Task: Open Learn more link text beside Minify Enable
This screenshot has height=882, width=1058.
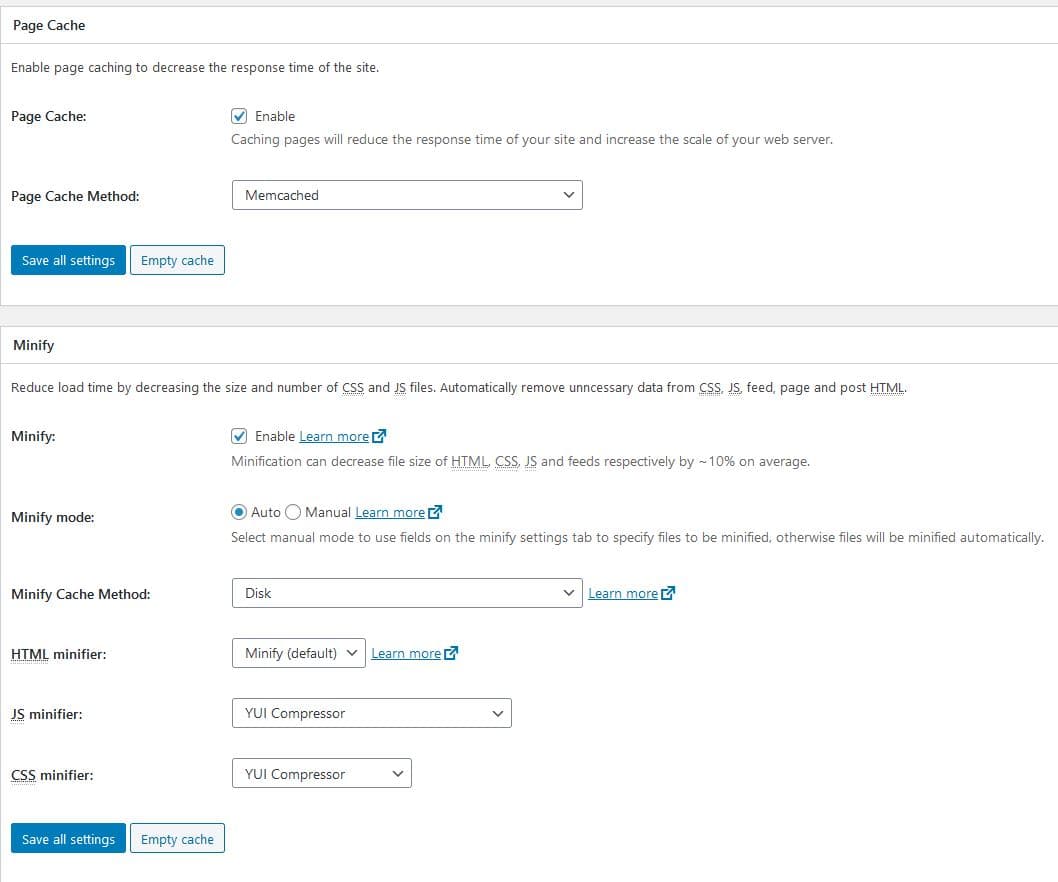Action: tap(333, 436)
